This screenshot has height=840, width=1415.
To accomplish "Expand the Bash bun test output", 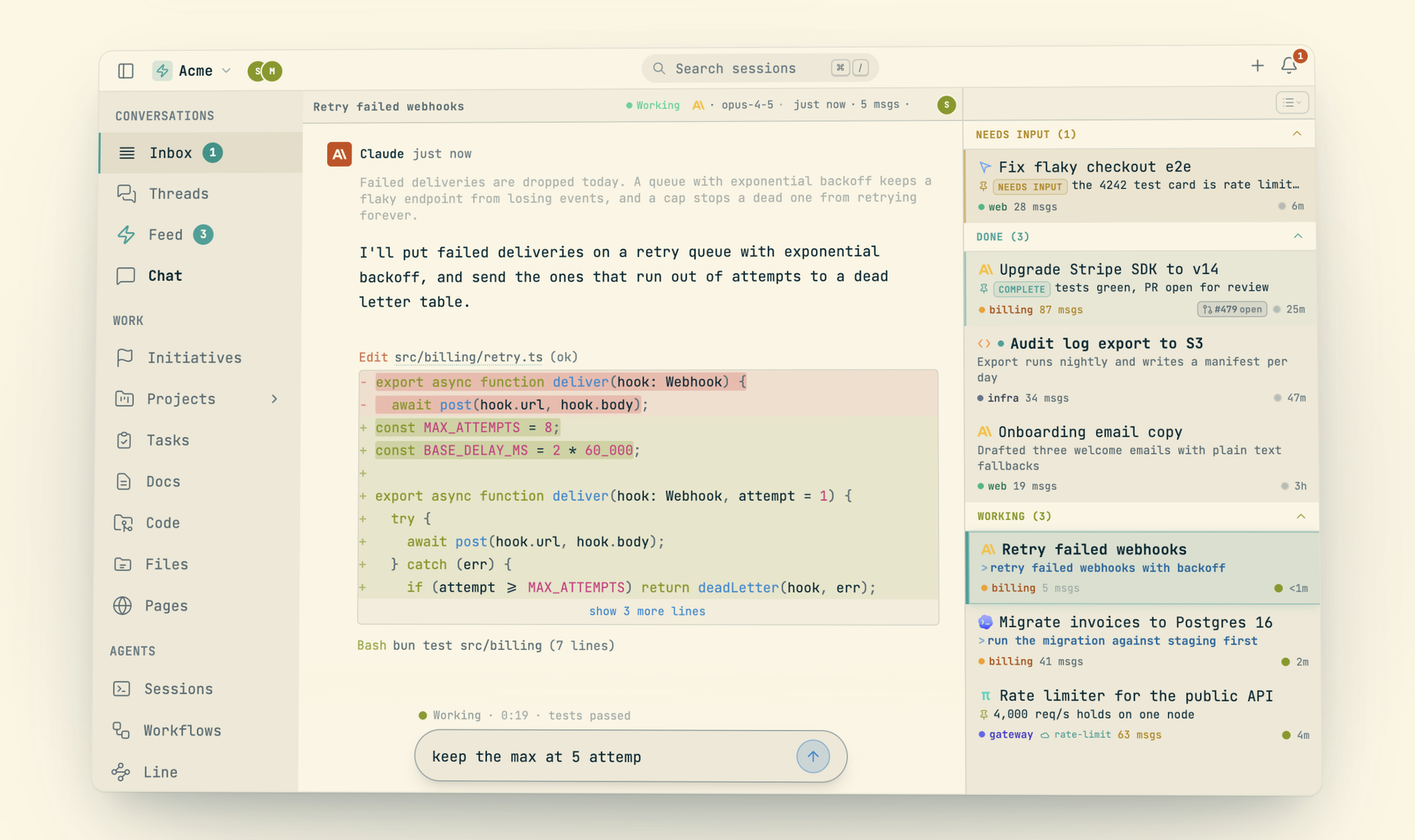I will 486,645.
